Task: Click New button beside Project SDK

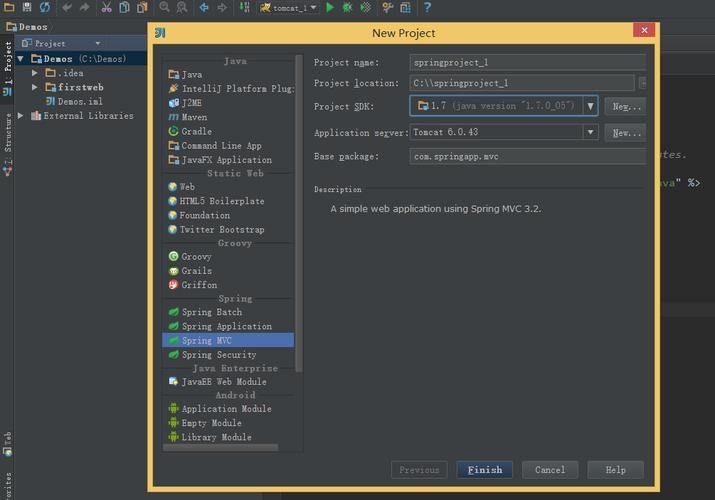Action: (x=626, y=106)
